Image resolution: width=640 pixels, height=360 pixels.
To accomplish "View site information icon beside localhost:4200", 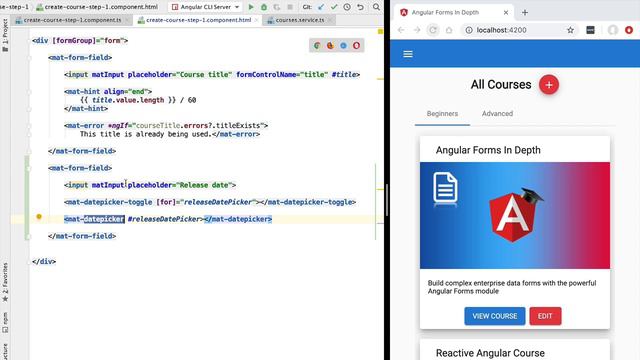I will pyautogui.click(x=469, y=30).
